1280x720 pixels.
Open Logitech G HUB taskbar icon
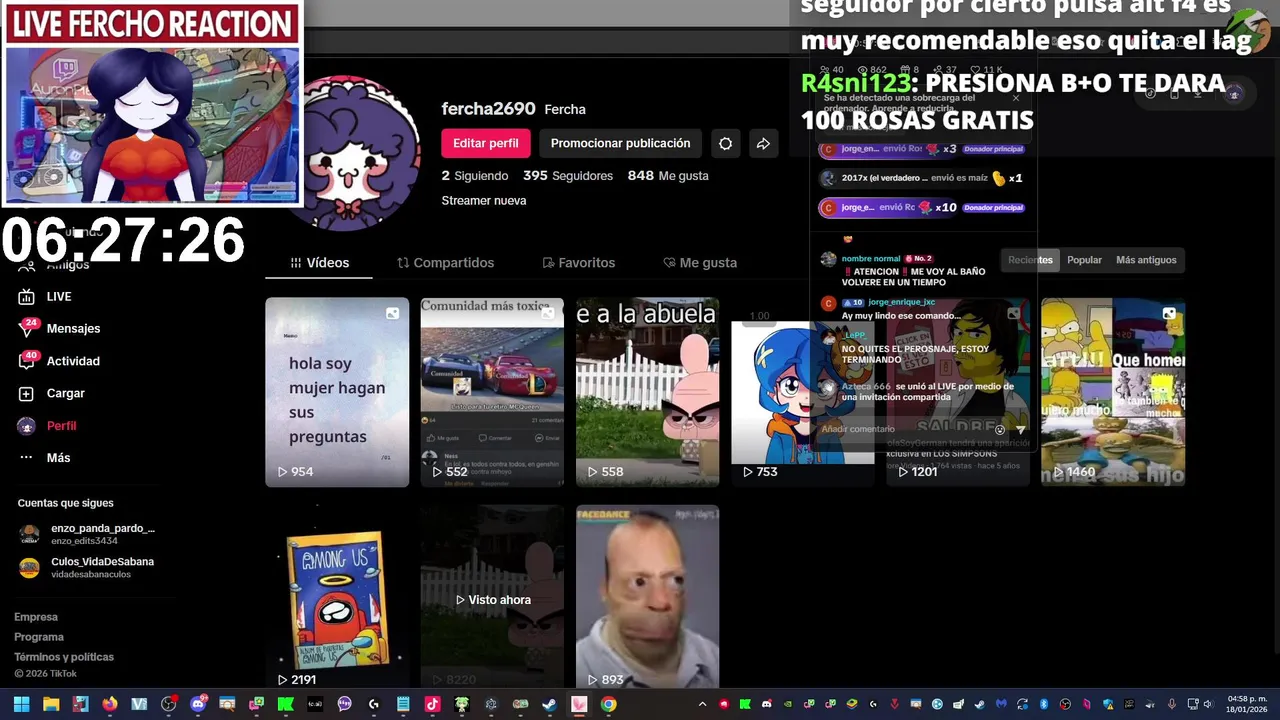tap(373, 704)
